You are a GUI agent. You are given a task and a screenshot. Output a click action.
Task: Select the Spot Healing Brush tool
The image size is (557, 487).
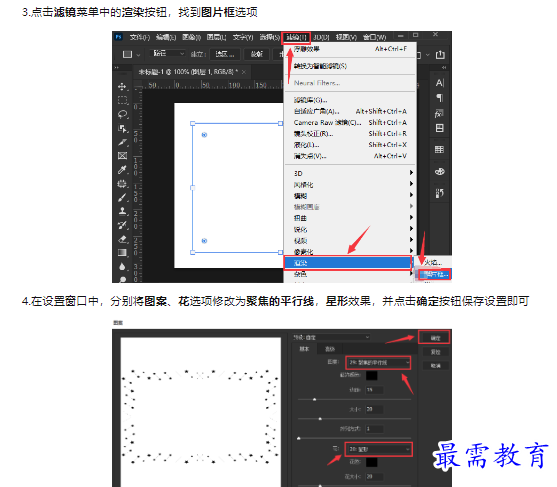(123, 184)
